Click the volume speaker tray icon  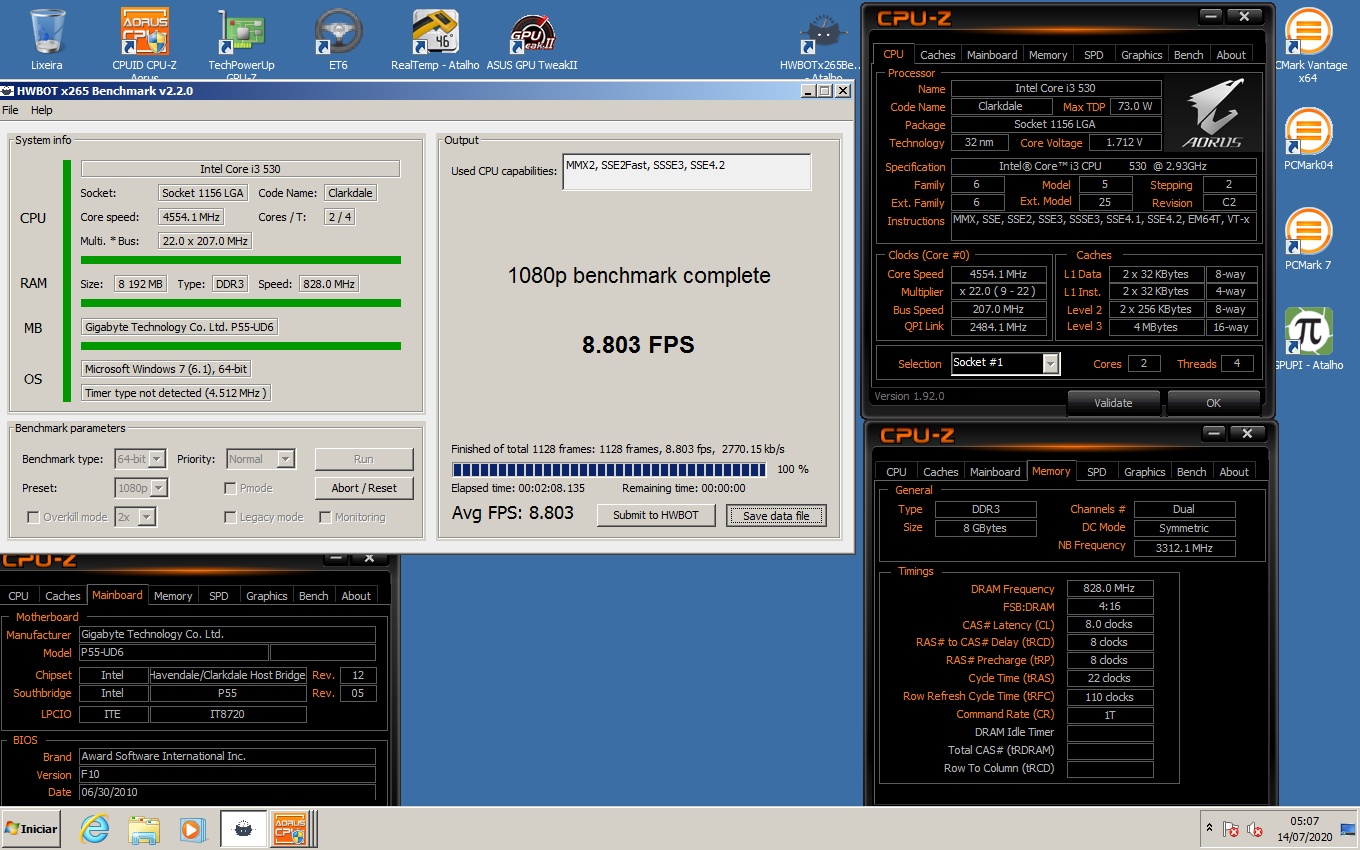pyautogui.click(x=1254, y=830)
